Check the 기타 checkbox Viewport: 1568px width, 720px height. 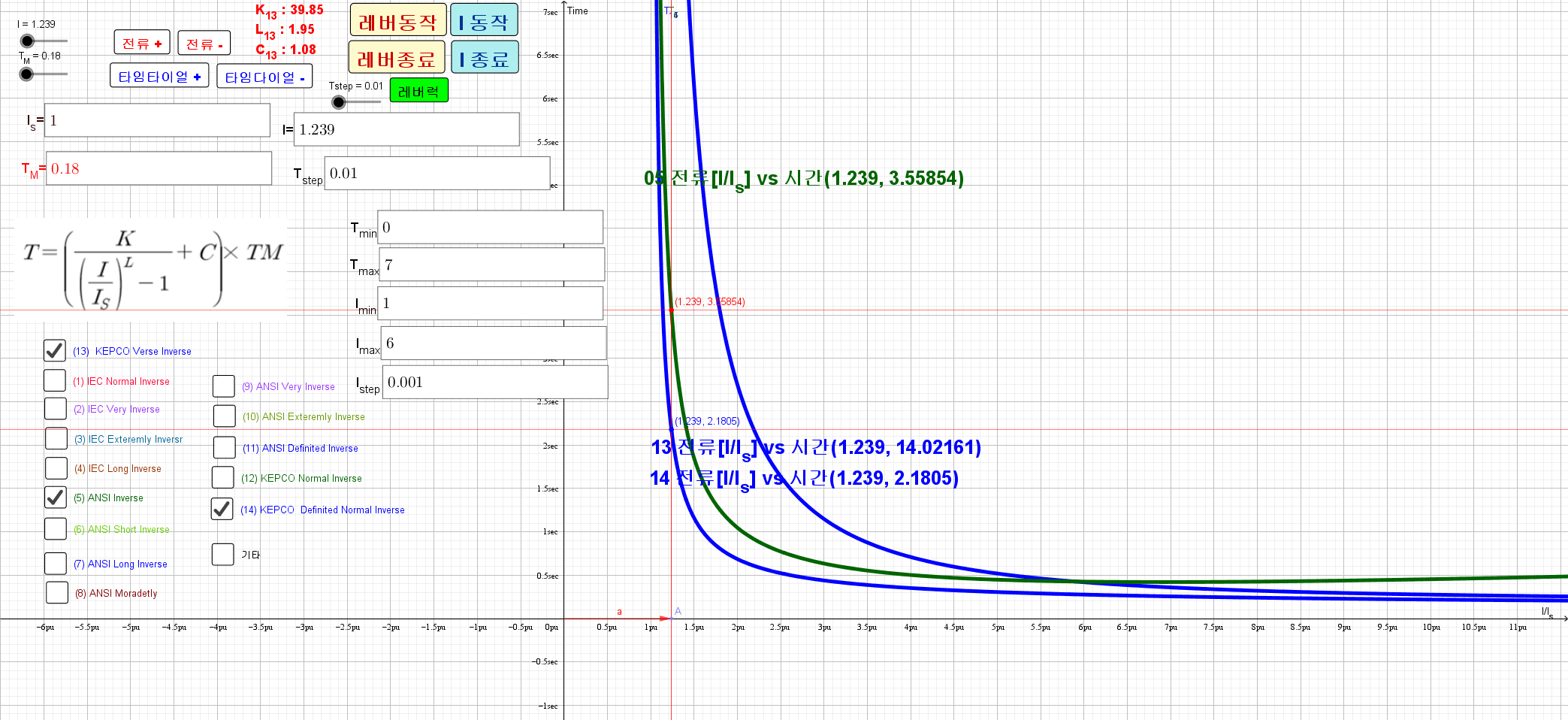point(223,554)
